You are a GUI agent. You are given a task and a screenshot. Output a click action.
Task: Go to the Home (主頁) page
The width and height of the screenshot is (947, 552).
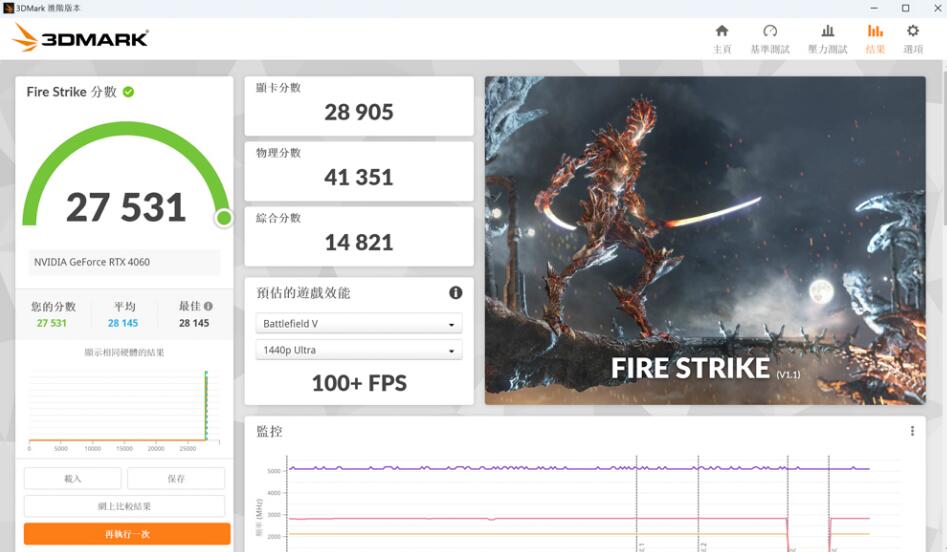[721, 39]
